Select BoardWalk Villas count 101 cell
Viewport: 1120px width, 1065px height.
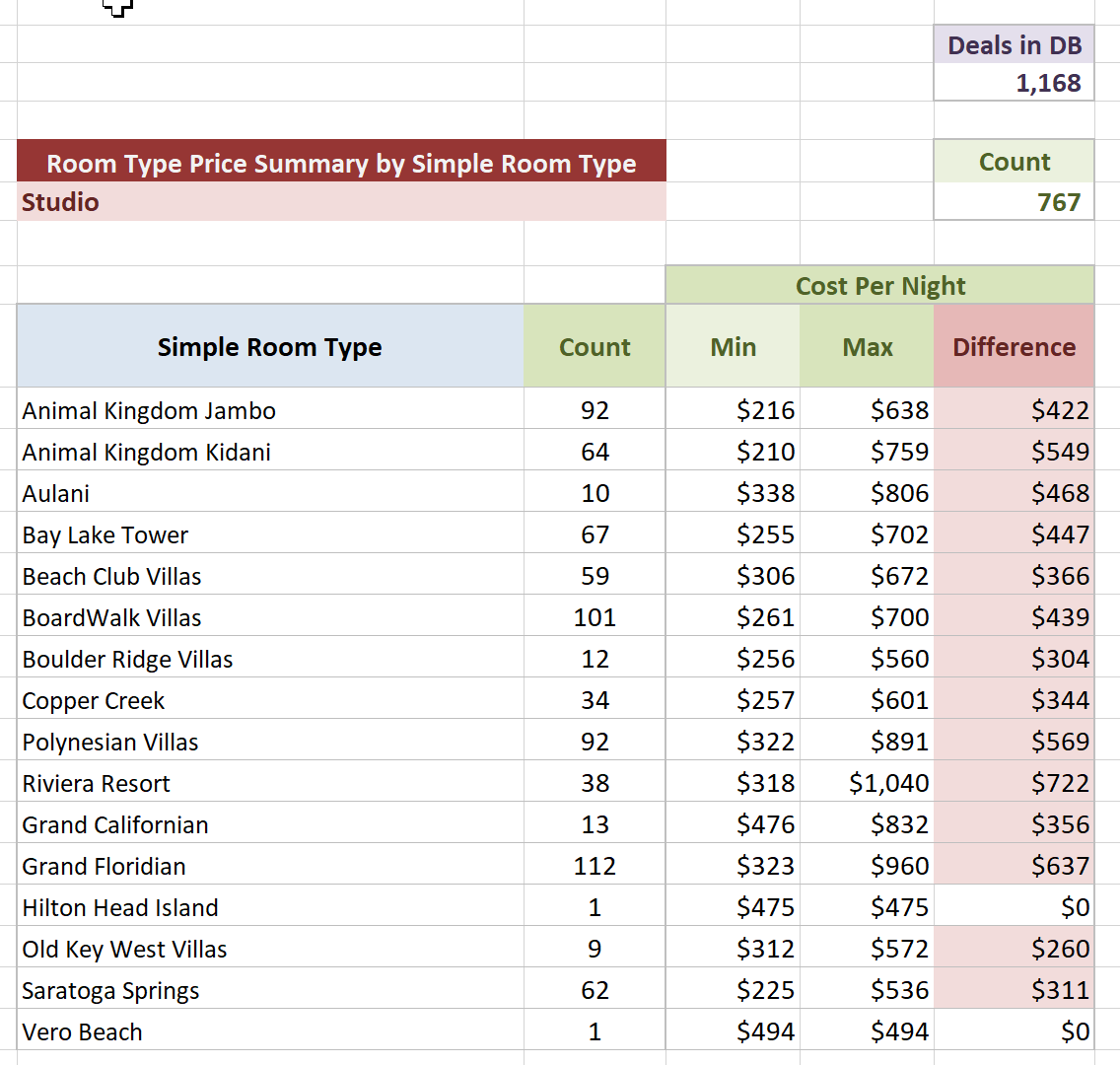[x=595, y=617]
